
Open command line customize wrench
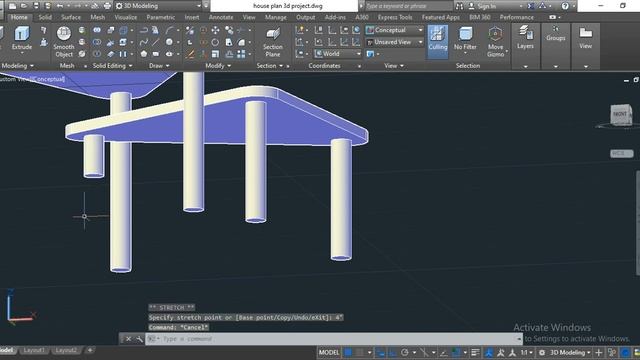(139, 339)
